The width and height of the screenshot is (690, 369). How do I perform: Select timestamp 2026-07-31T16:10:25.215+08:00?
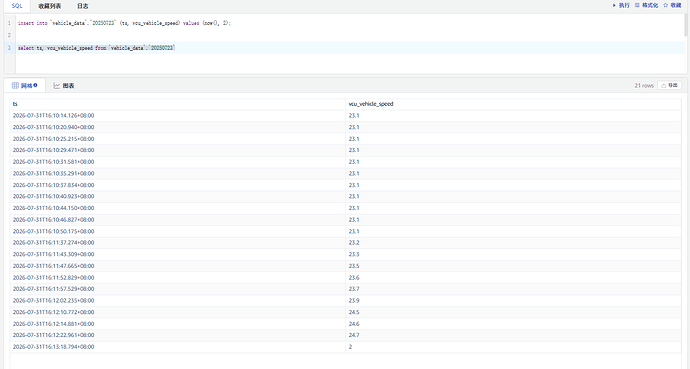[x=53, y=139]
